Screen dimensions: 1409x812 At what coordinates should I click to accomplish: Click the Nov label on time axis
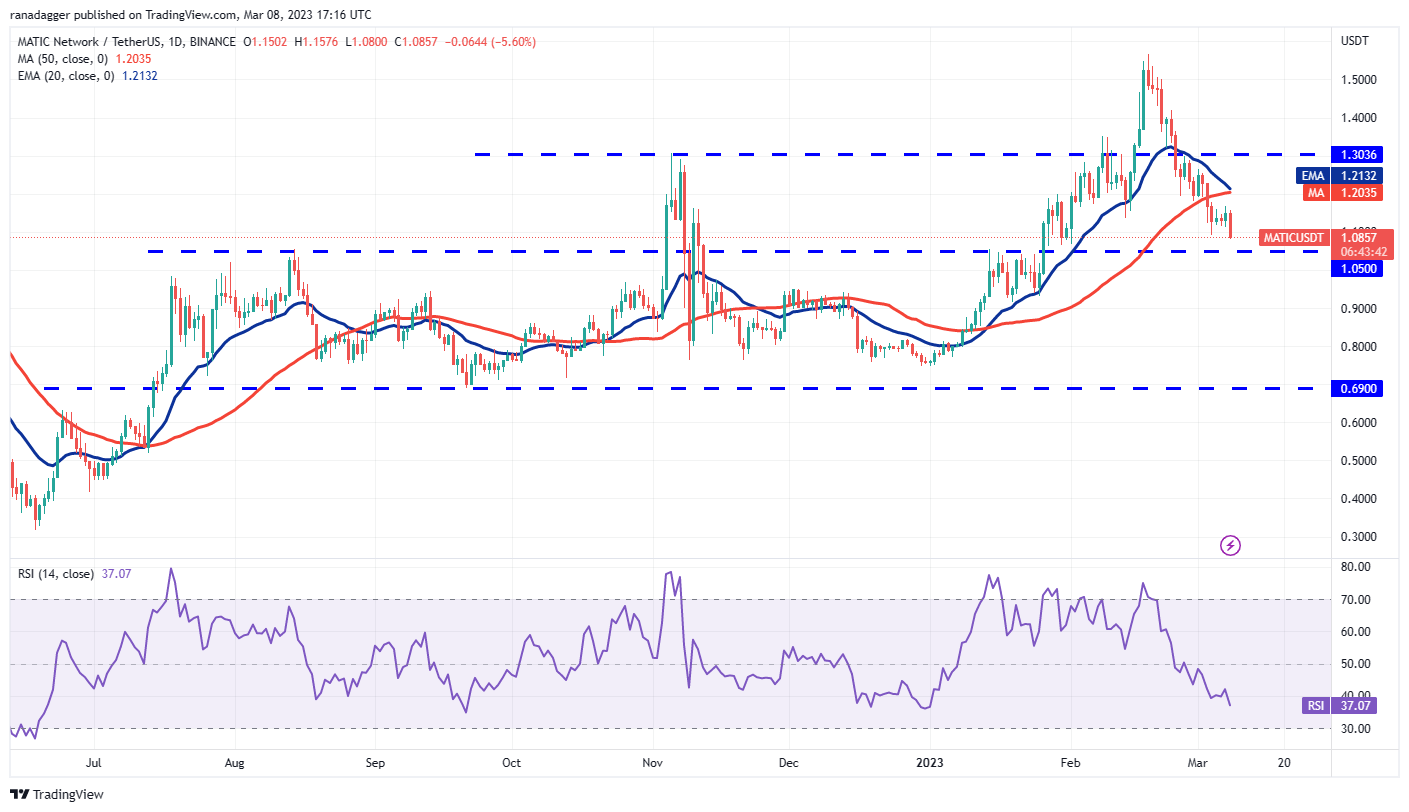pos(653,763)
